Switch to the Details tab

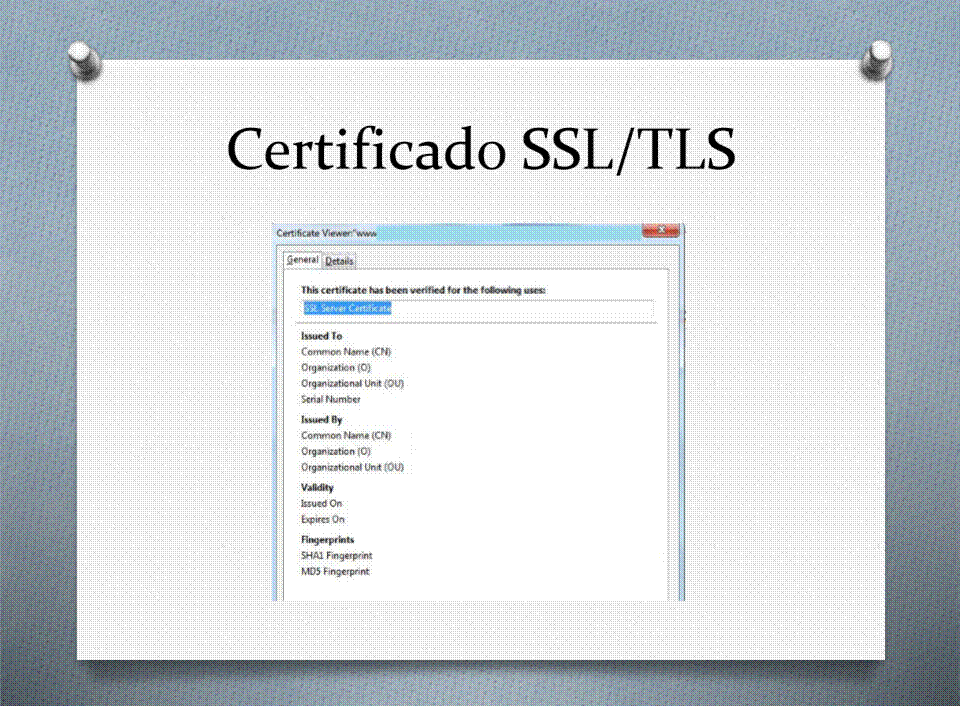[x=339, y=261]
